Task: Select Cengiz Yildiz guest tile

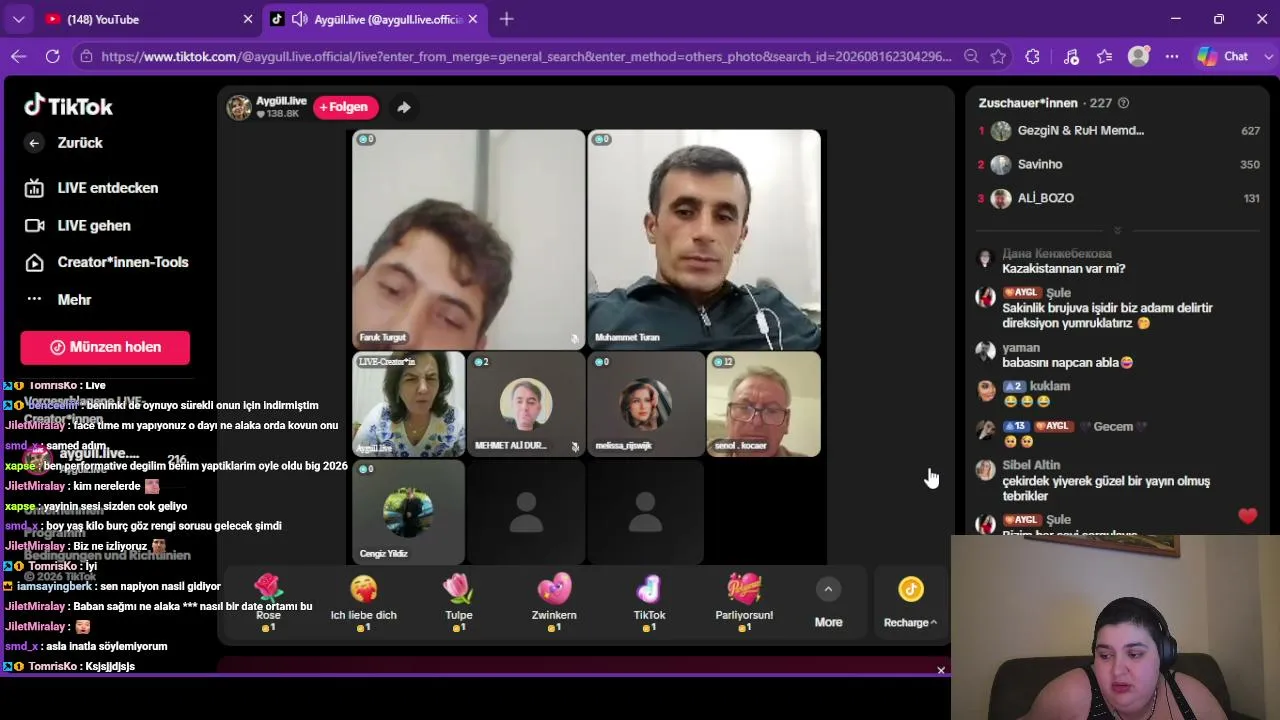Action: tap(409, 512)
